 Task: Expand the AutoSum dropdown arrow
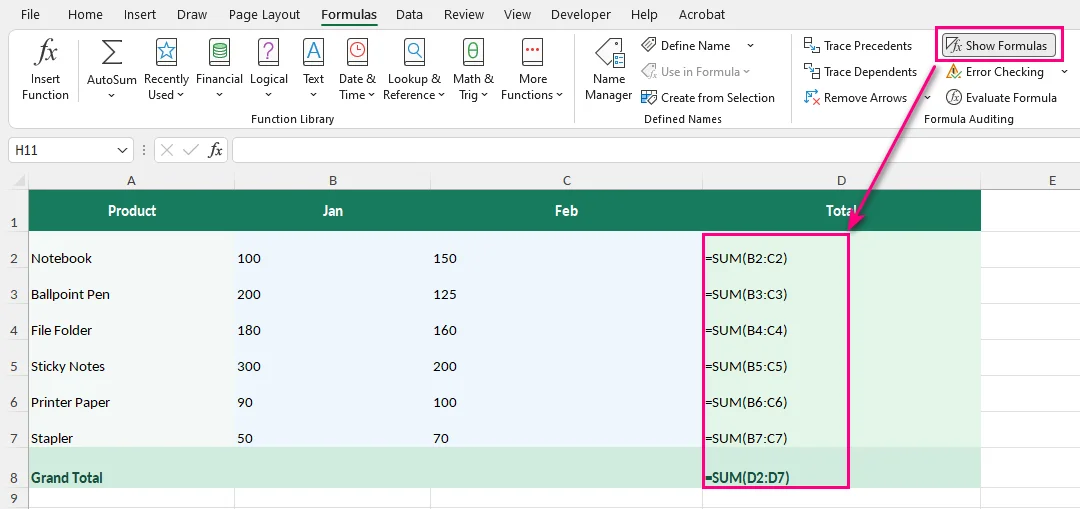click(112, 95)
